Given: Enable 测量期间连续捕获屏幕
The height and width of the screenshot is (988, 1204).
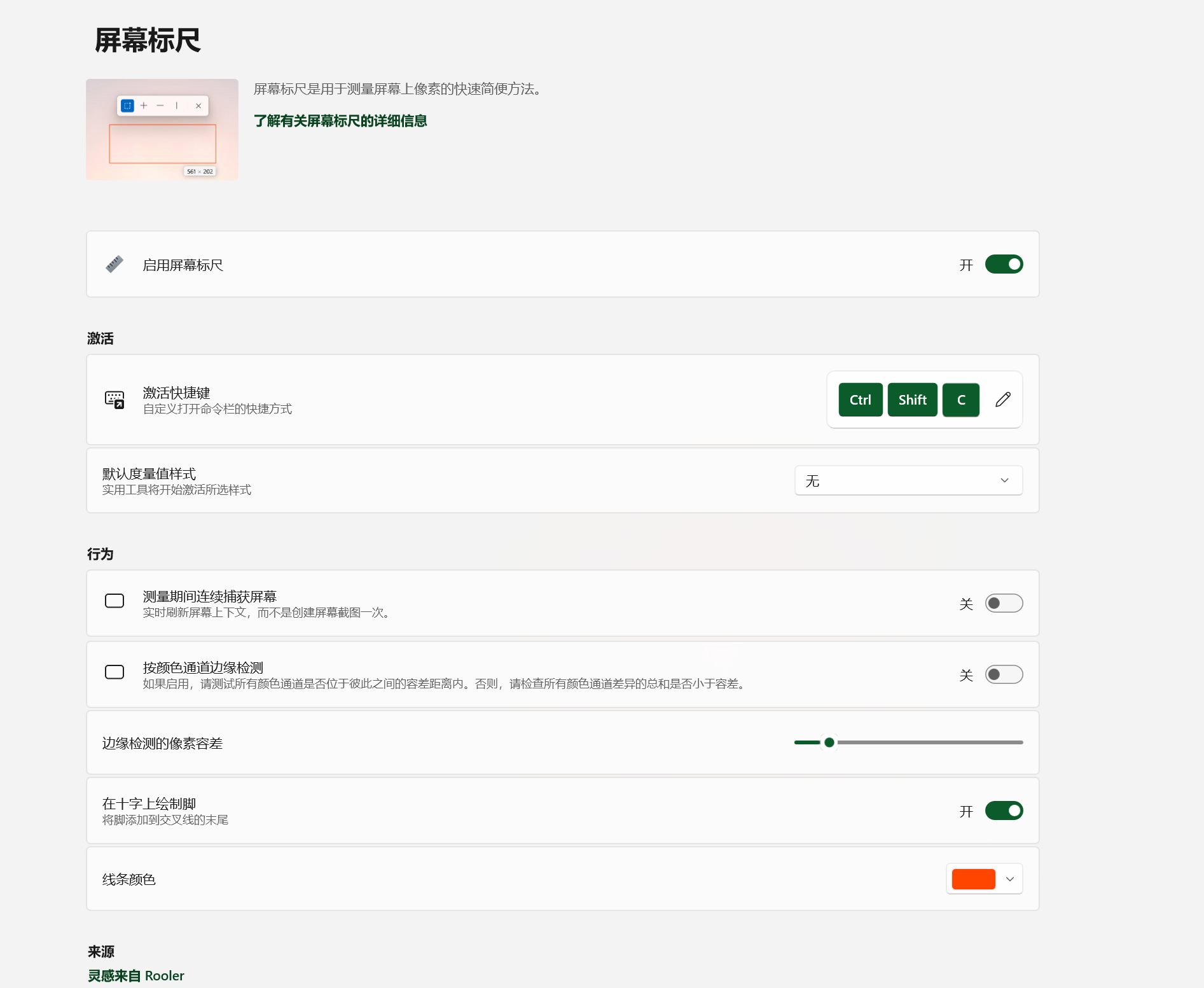Looking at the screenshot, I should point(1004,602).
